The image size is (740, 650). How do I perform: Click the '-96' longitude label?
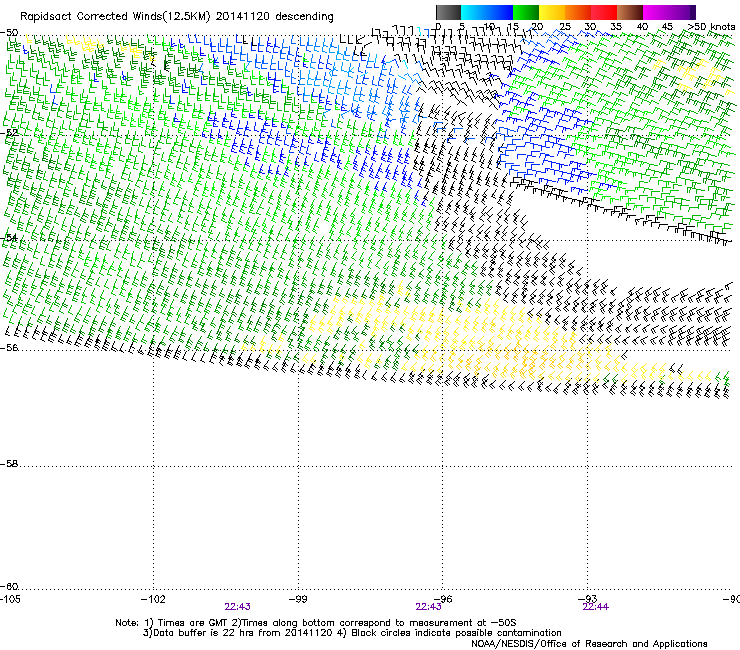(442, 599)
